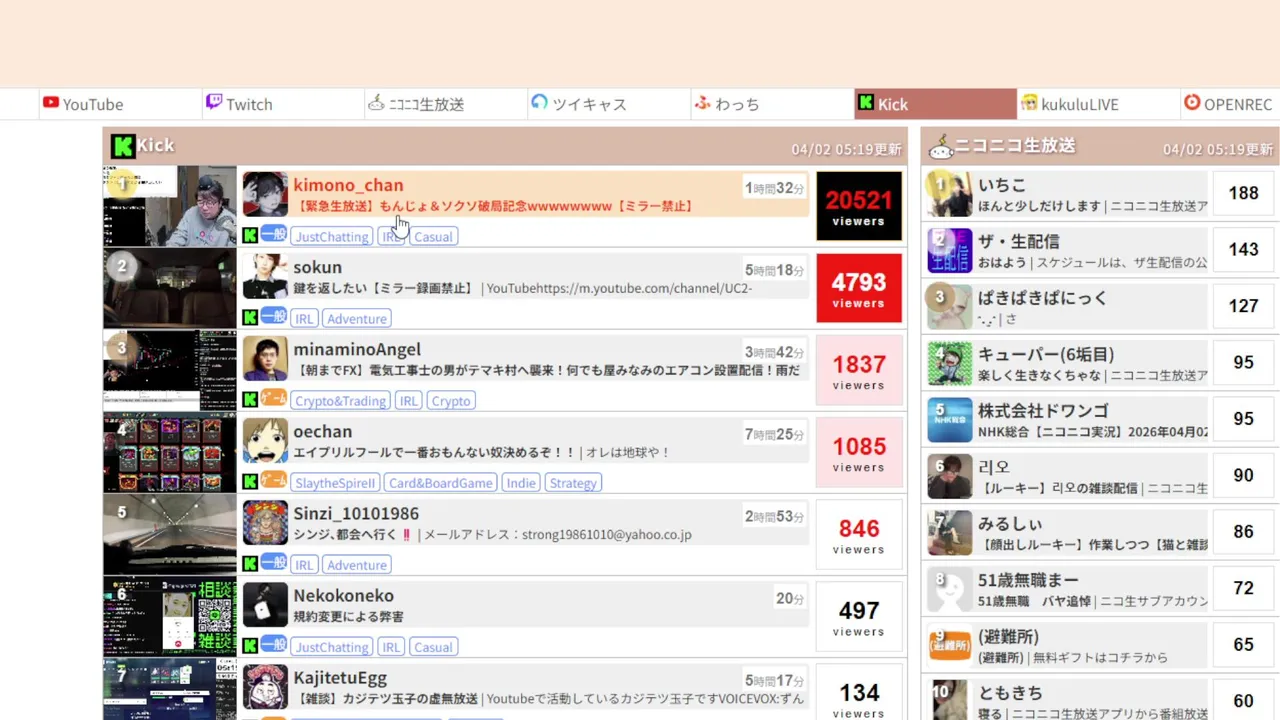
Task: Open (避難所) orange avatar icon
Action: [x=949, y=645]
